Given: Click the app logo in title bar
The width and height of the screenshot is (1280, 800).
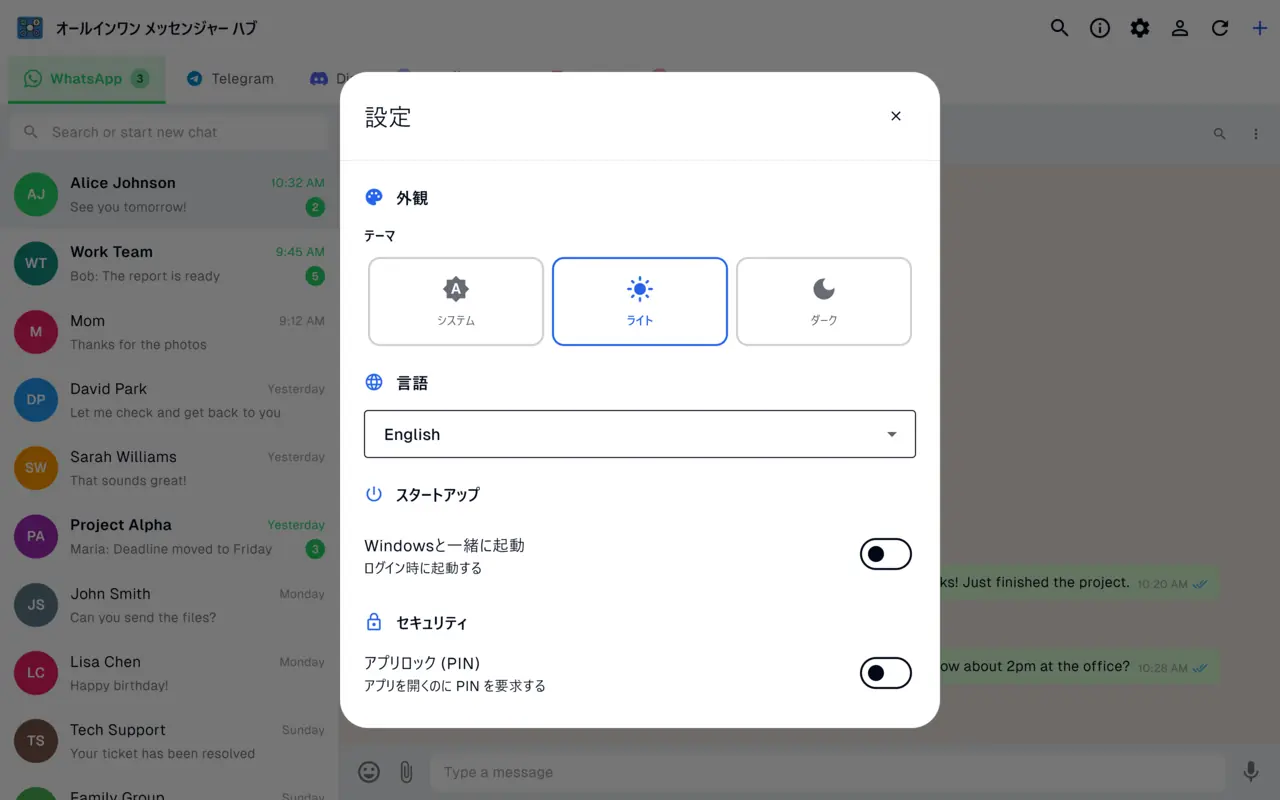Looking at the screenshot, I should click(30, 28).
